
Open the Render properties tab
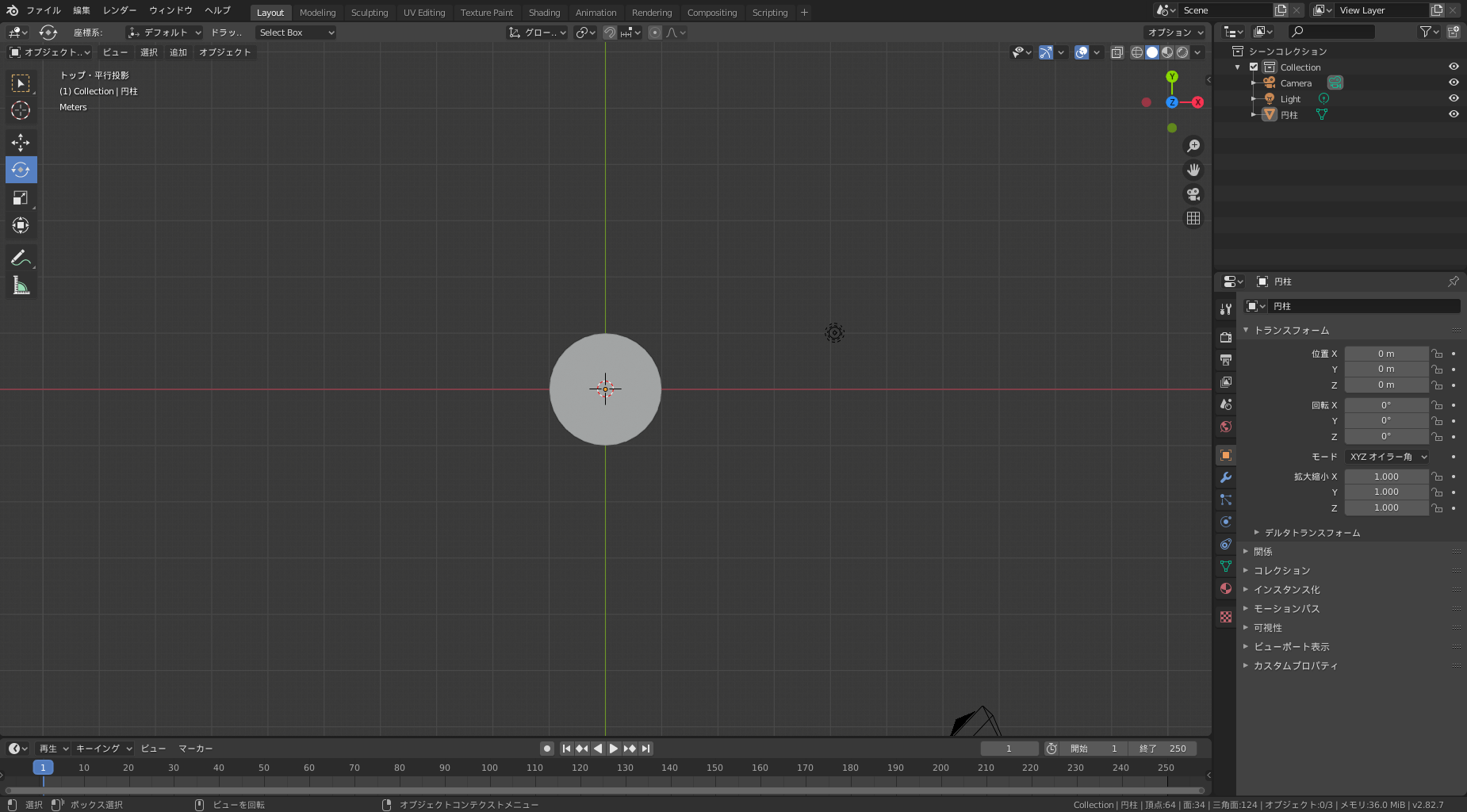pyautogui.click(x=1225, y=337)
